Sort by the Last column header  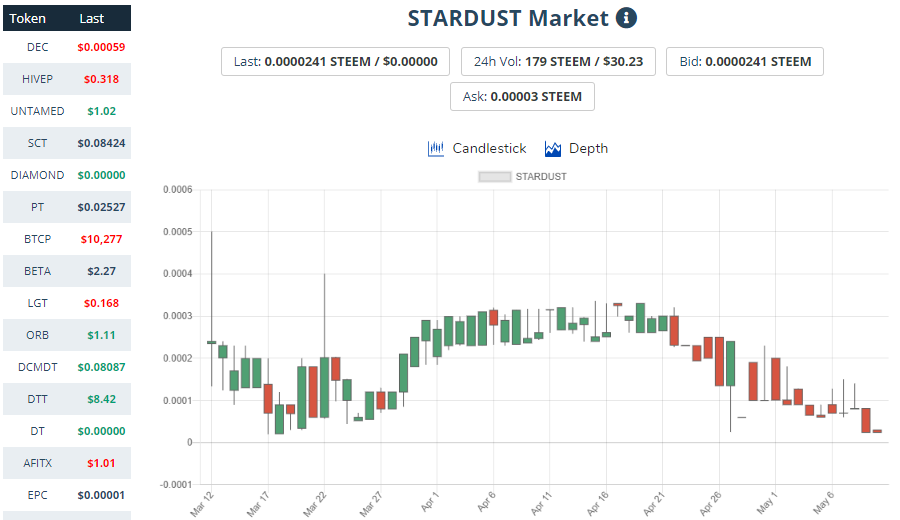(91, 18)
